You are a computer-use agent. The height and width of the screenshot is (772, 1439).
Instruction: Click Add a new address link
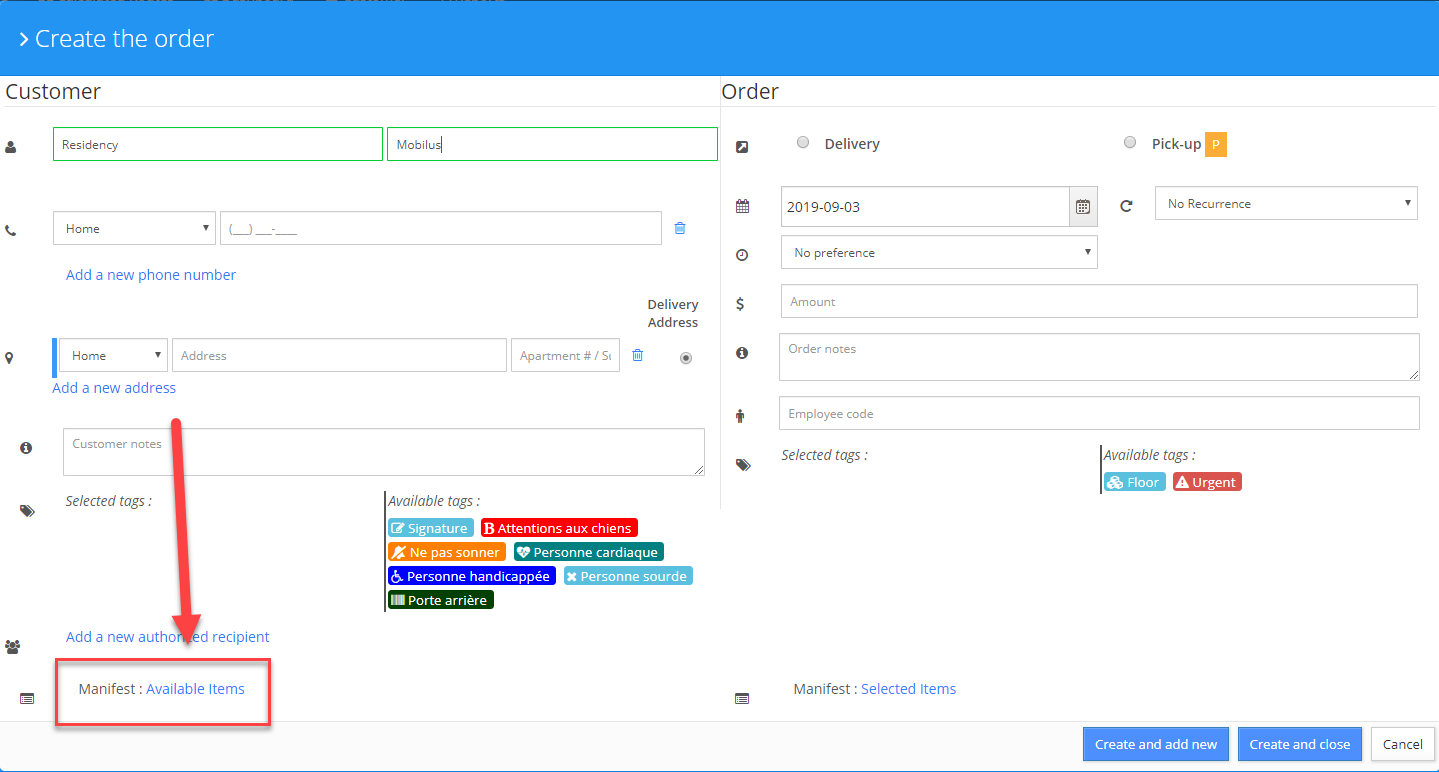click(x=114, y=388)
